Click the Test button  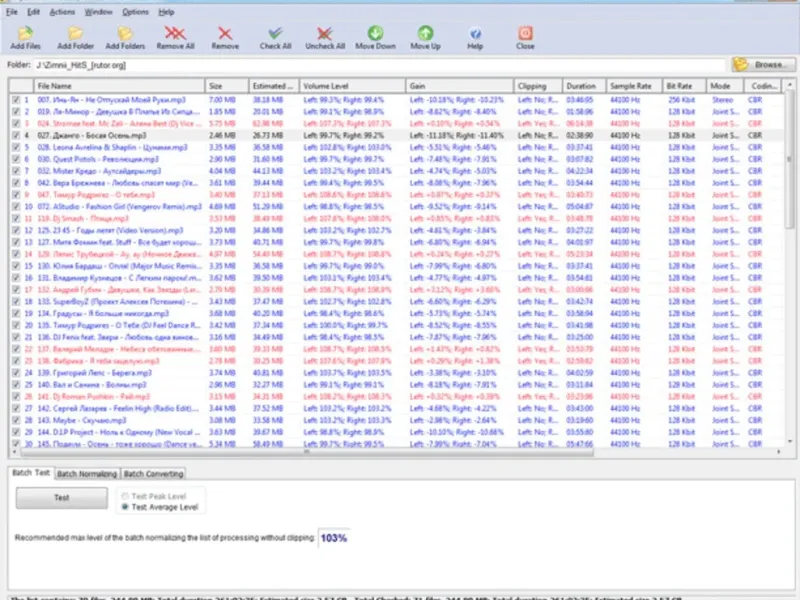tap(62, 497)
